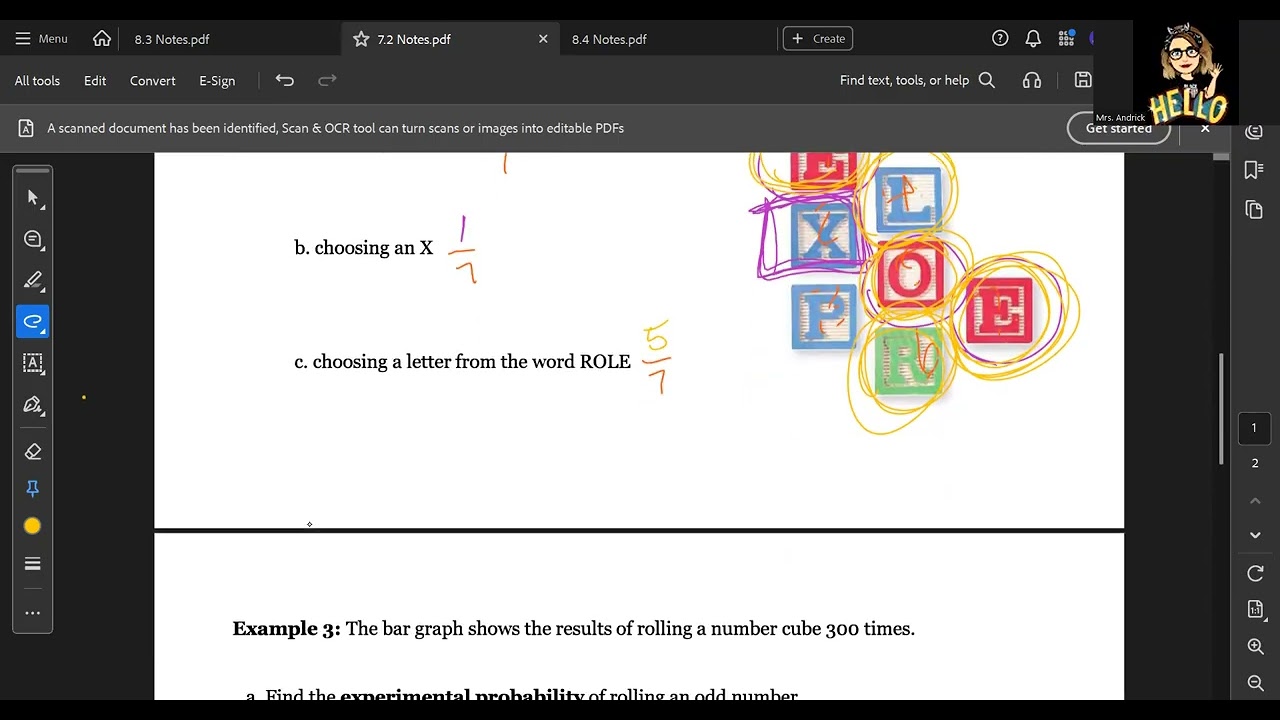Toggle the pin toolbar icon
Viewport: 1280px width, 720px height.
click(x=33, y=488)
